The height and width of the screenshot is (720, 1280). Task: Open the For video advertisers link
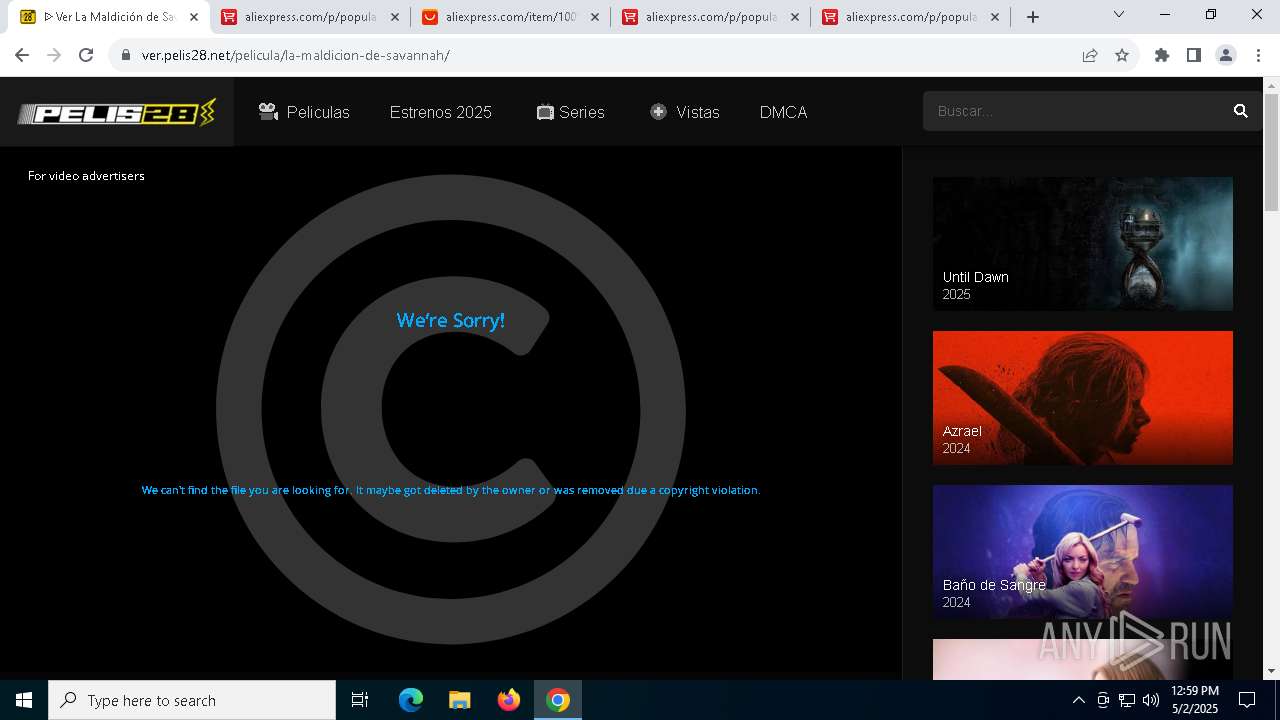pos(86,176)
